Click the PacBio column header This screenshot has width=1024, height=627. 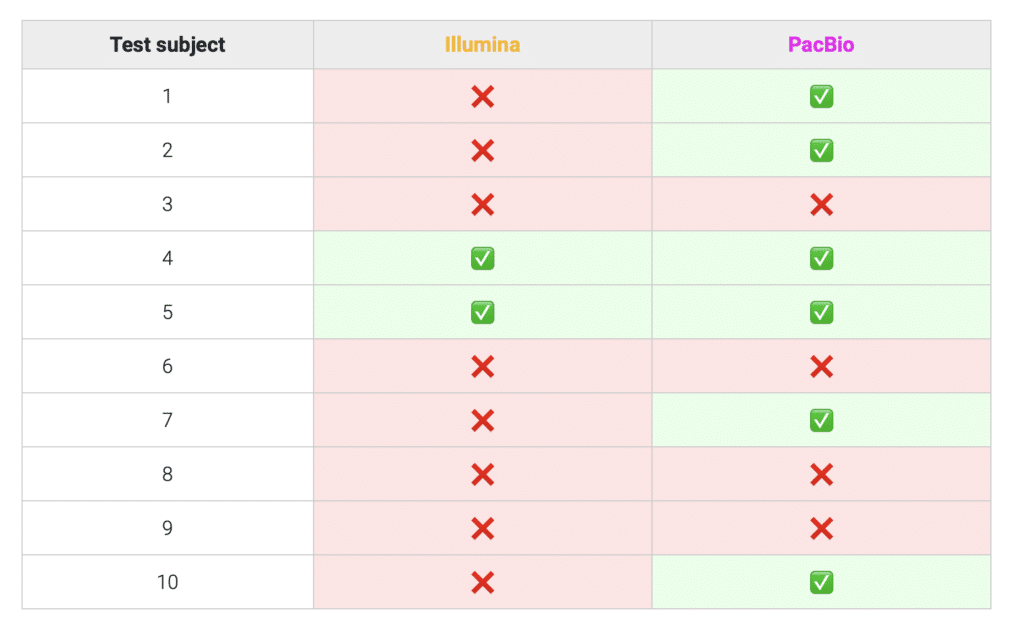click(821, 44)
